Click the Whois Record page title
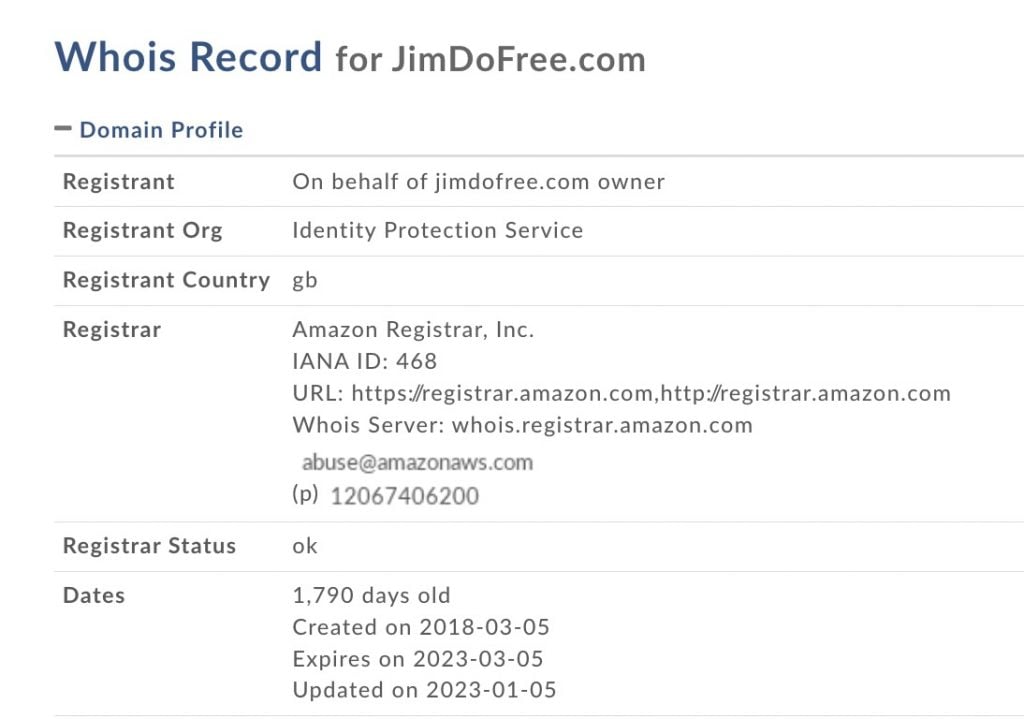Viewport: 1024px width, 719px height. (188, 56)
